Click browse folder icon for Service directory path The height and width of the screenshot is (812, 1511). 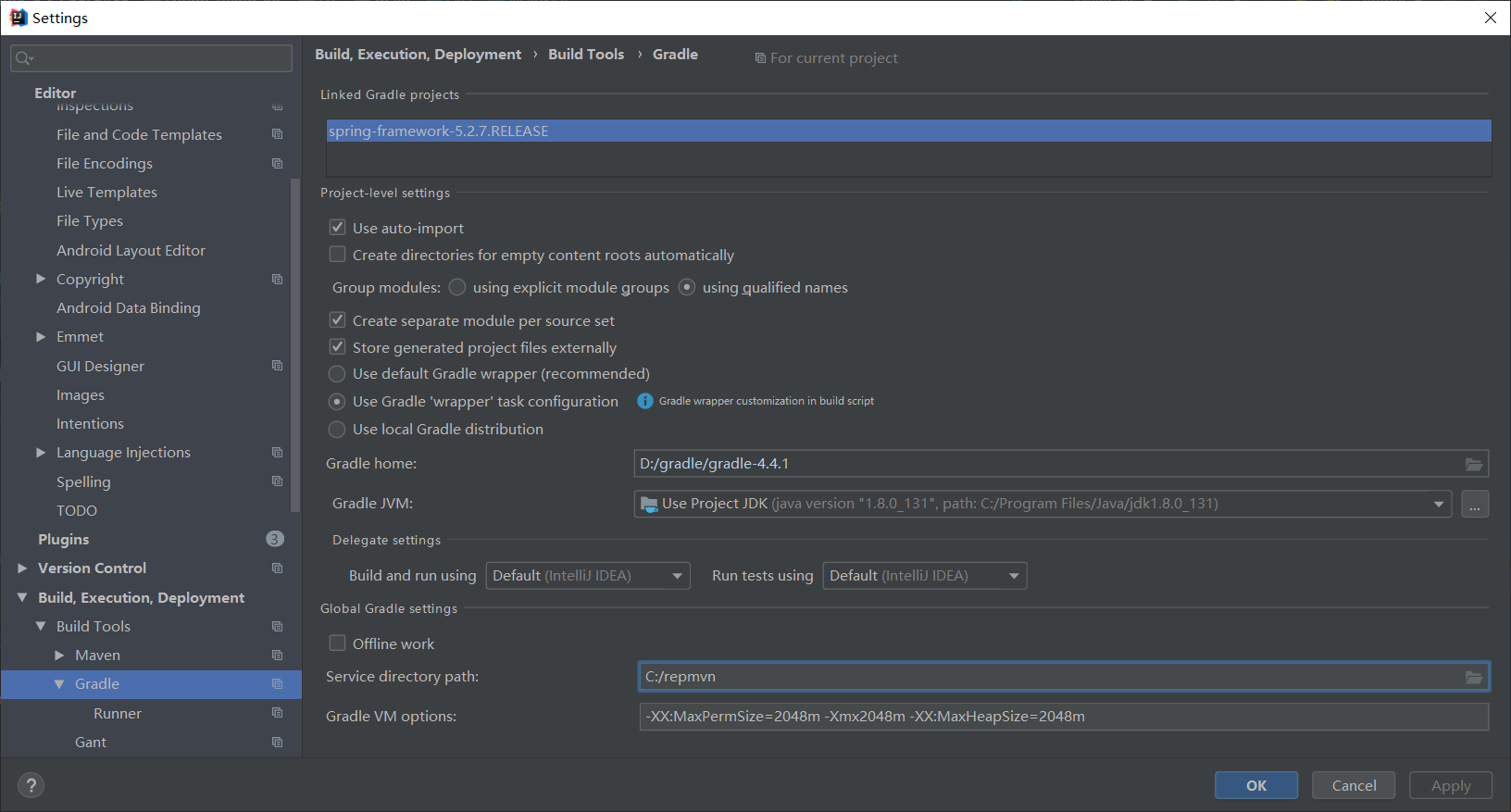point(1474,677)
